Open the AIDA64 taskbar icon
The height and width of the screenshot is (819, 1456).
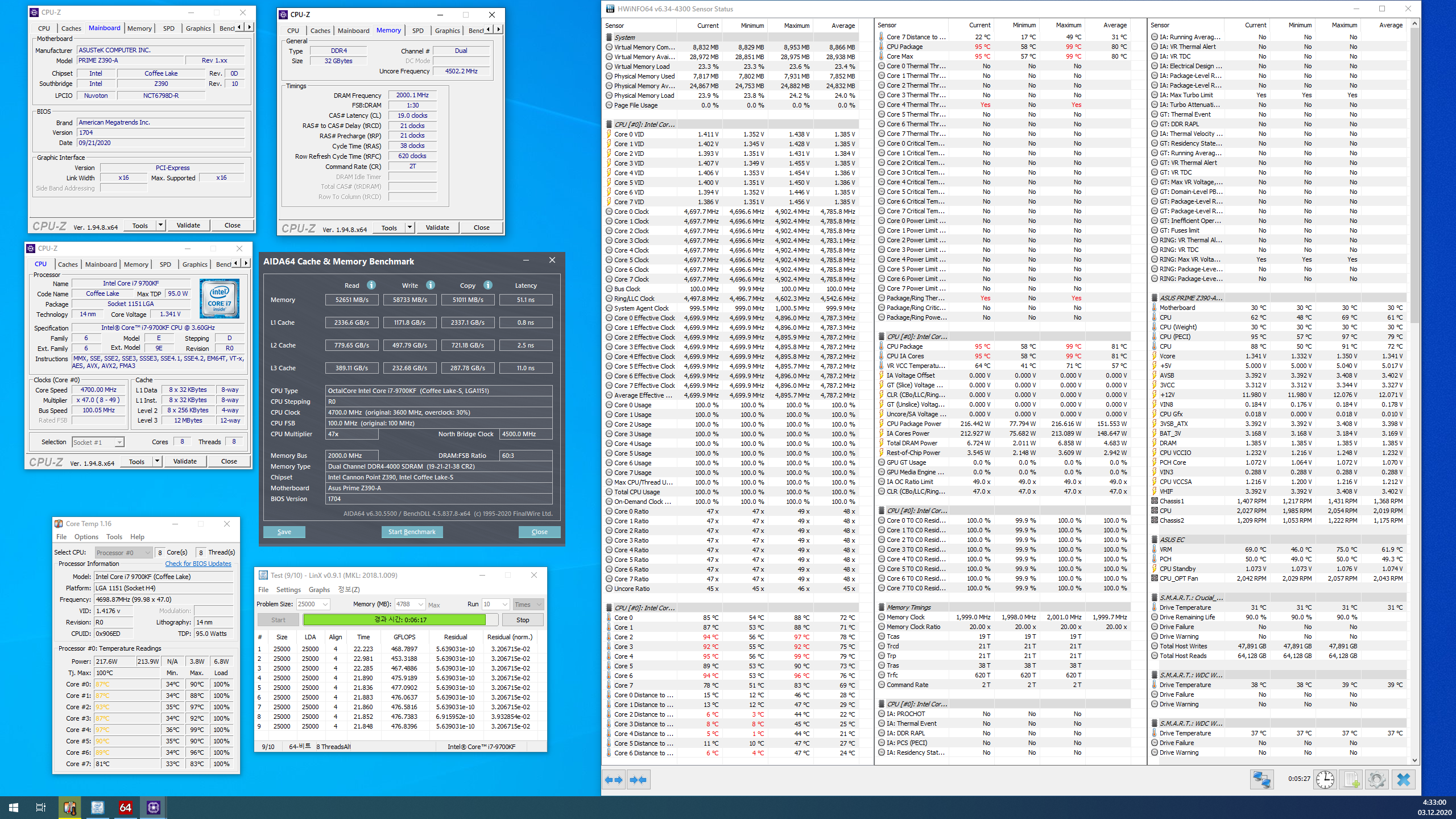point(125,807)
